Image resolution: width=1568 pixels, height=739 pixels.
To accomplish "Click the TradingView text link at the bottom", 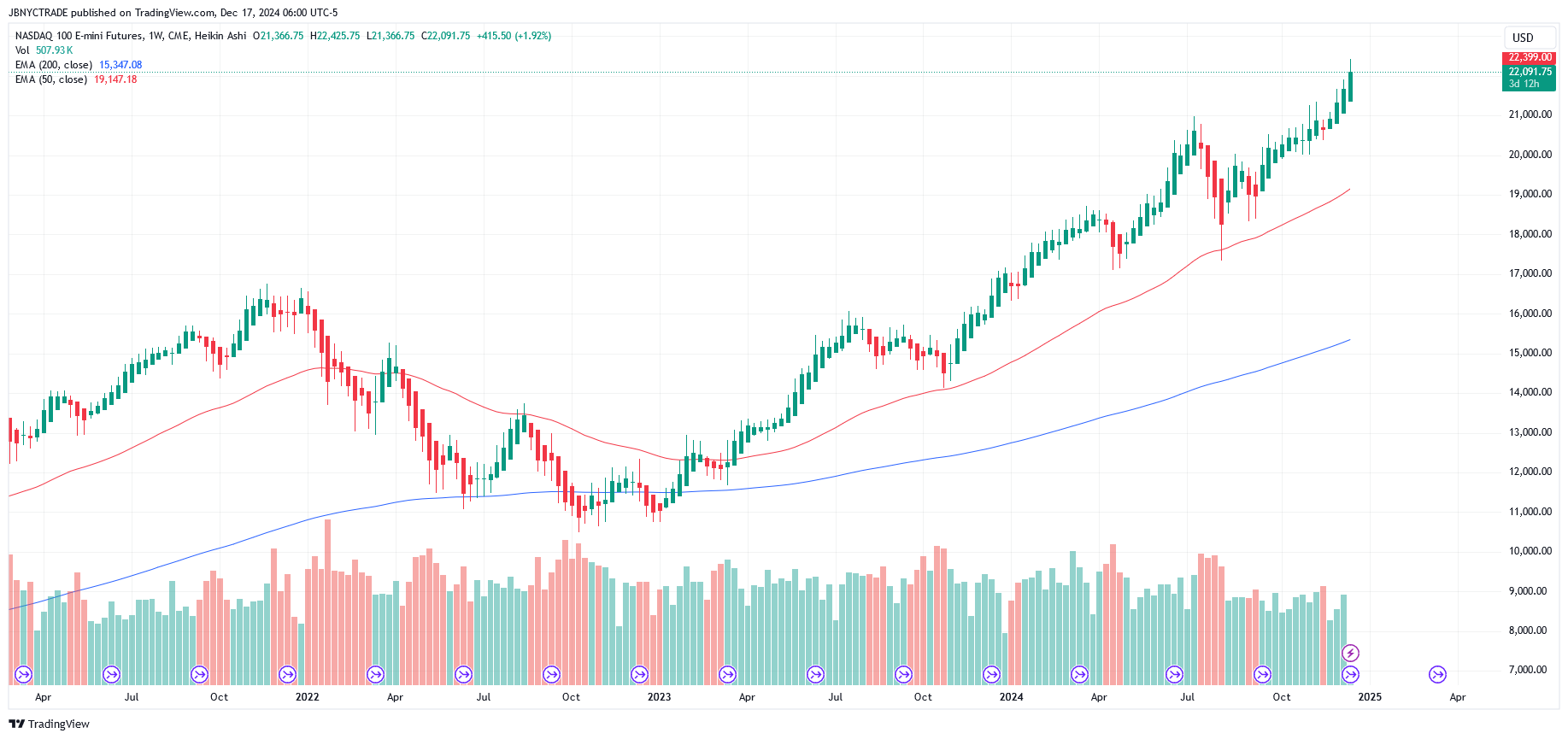I will (x=58, y=724).
